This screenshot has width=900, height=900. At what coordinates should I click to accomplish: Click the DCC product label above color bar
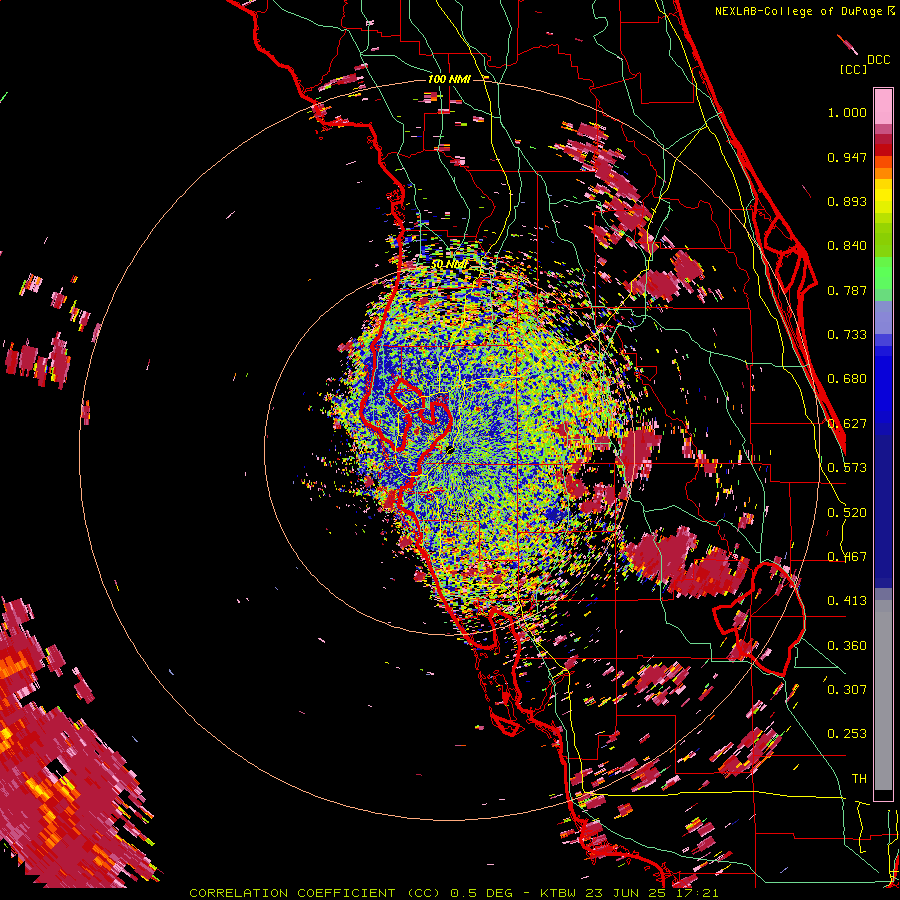[x=878, y=60]
